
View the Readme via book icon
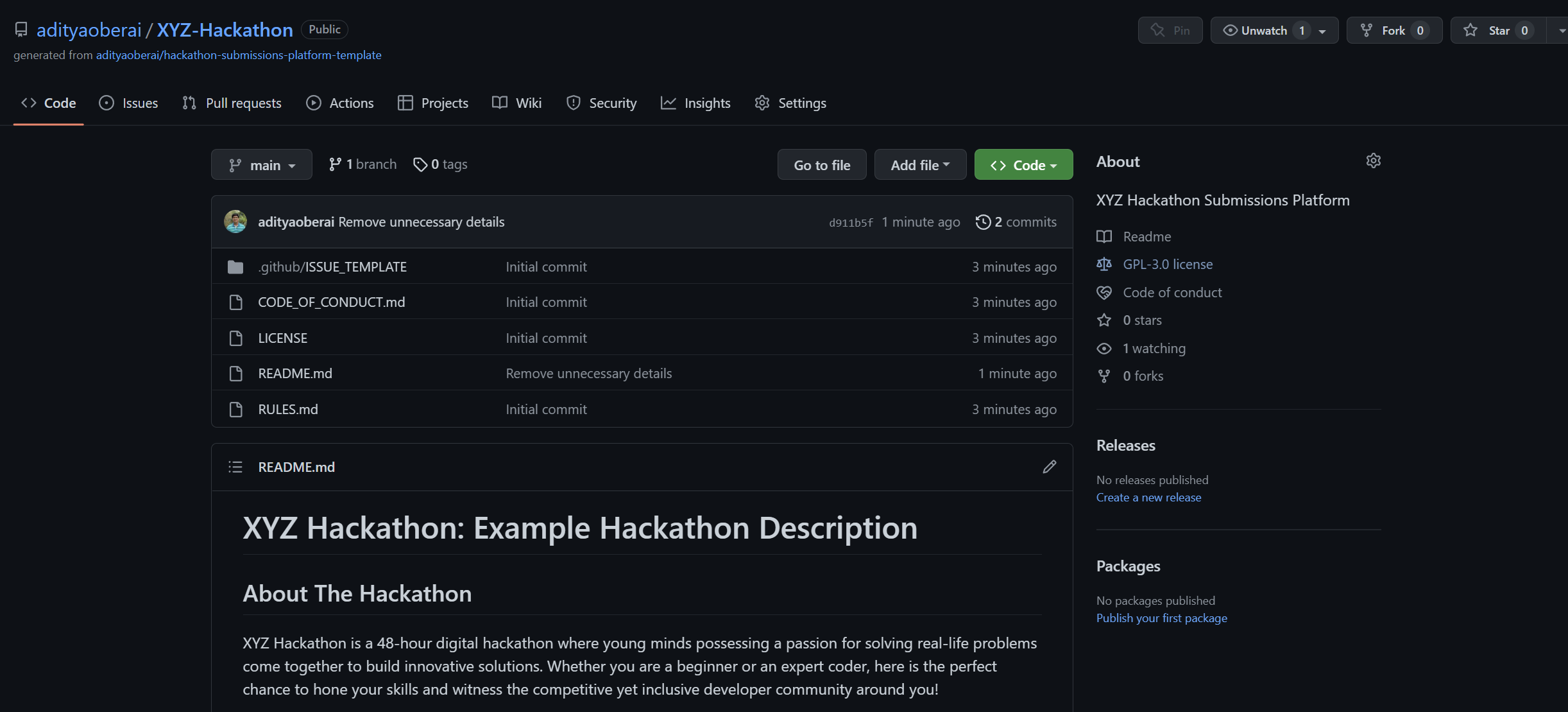(x=1104, y=236)
